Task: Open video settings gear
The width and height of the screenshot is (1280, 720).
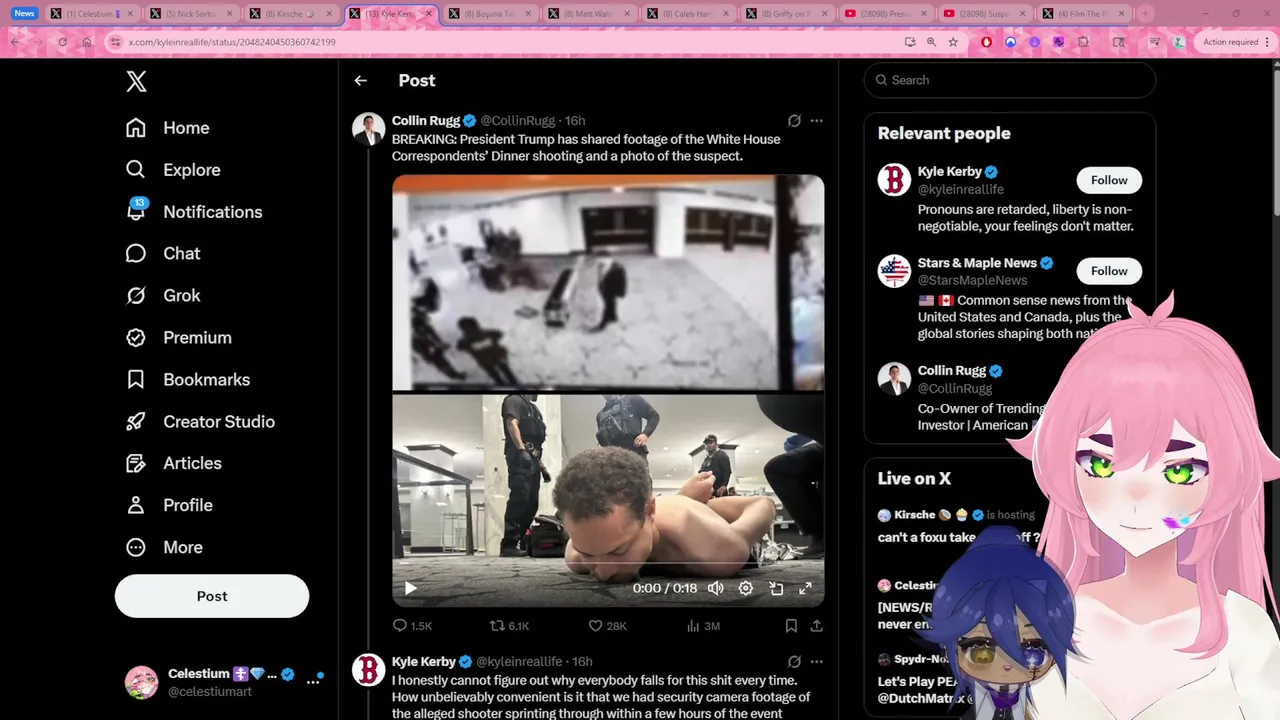Action: point(746,588)
